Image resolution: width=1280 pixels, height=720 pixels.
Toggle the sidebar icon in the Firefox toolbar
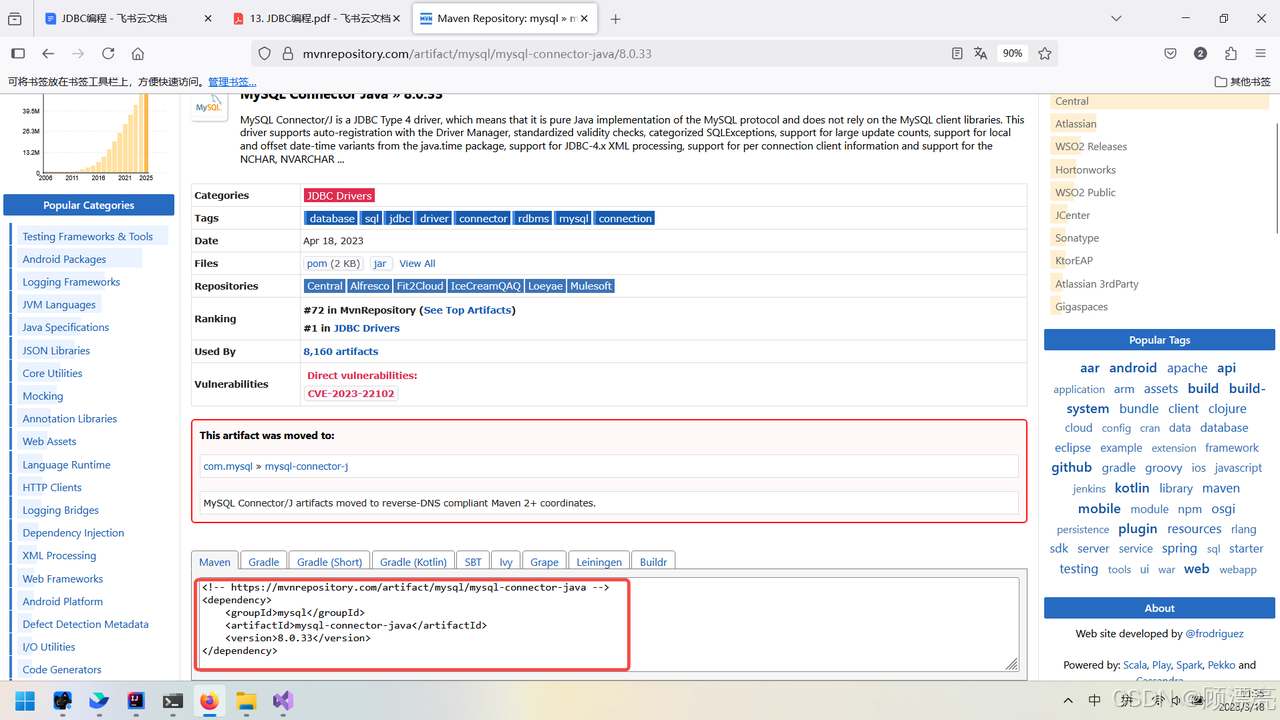18,53
